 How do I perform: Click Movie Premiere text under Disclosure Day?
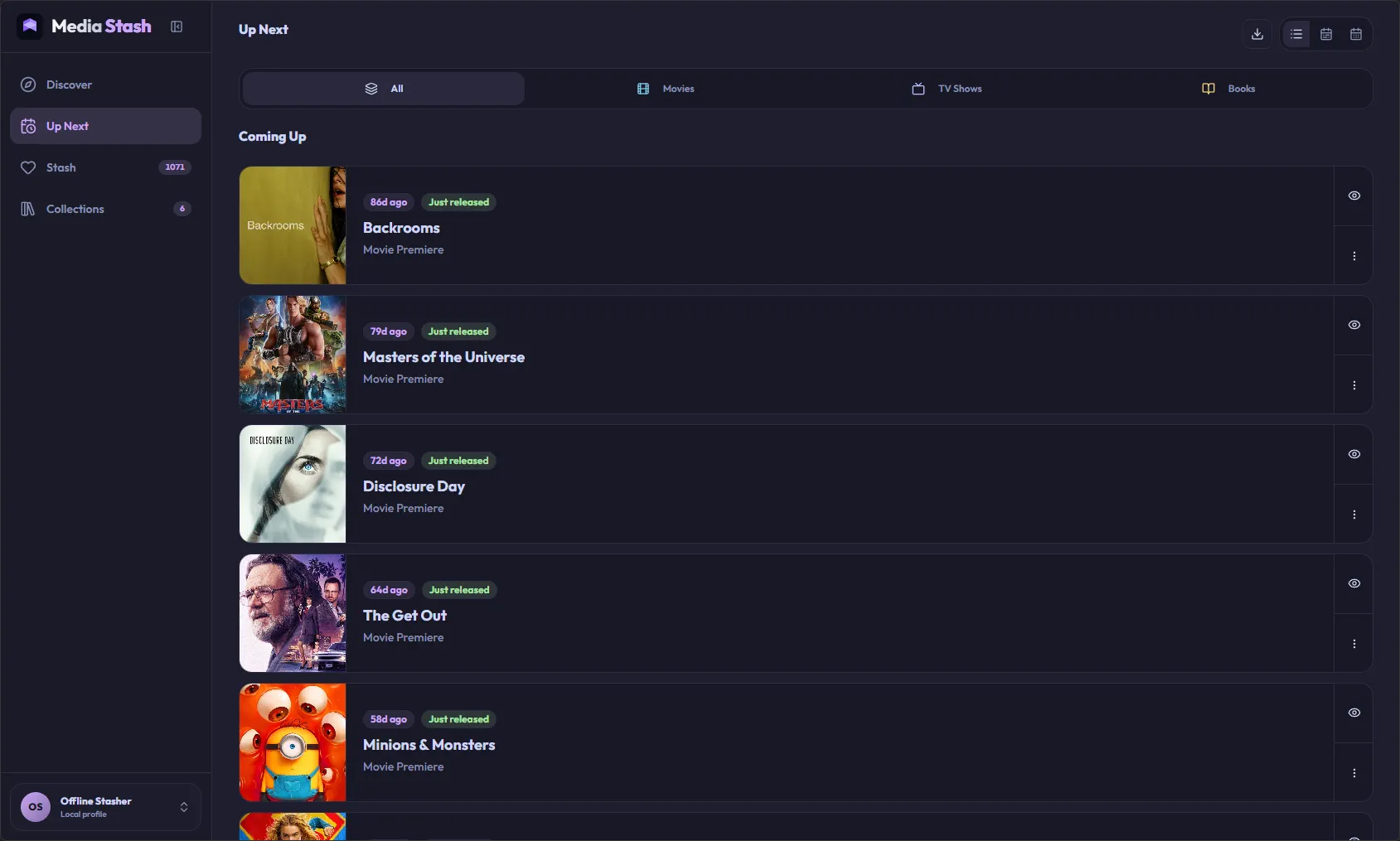[403, 508]
